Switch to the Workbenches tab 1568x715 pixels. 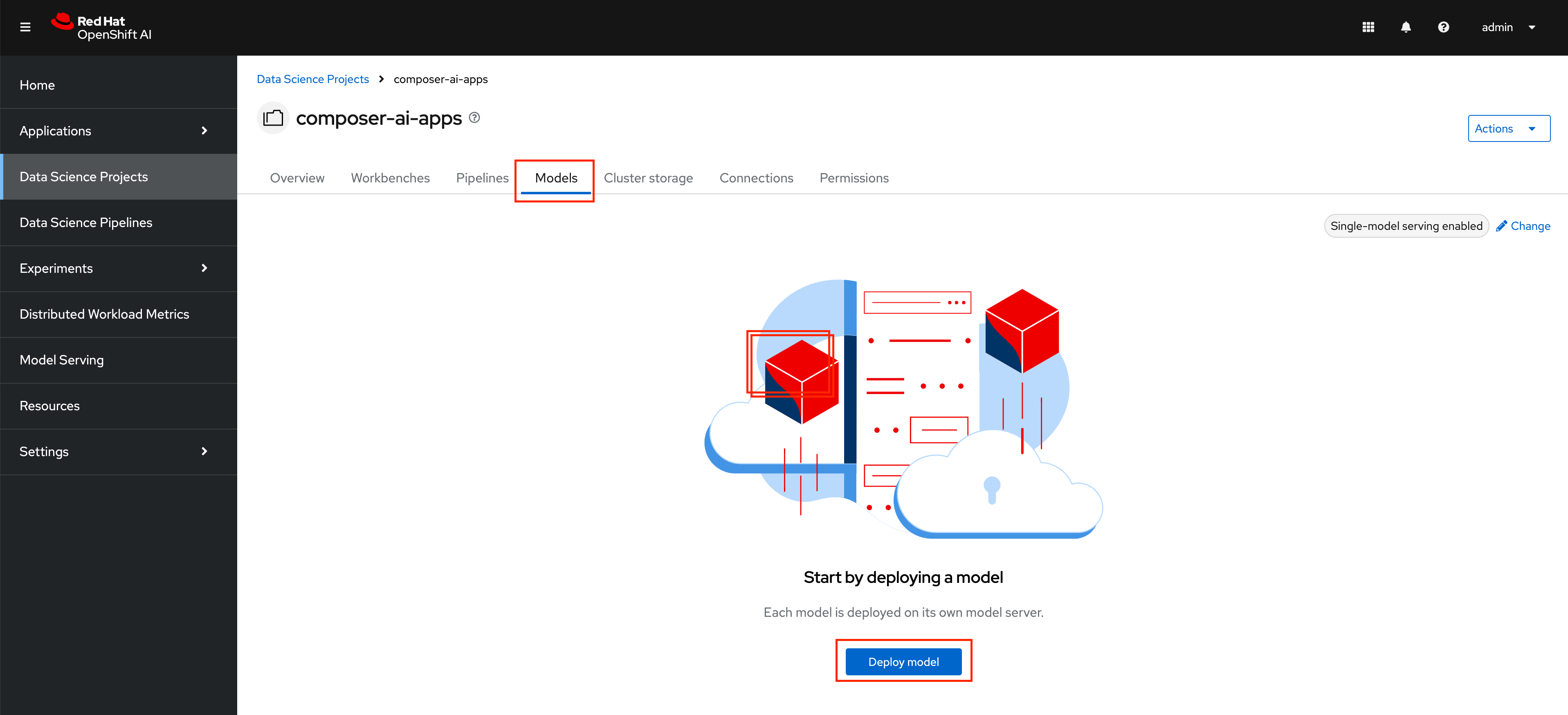point(390,178)
